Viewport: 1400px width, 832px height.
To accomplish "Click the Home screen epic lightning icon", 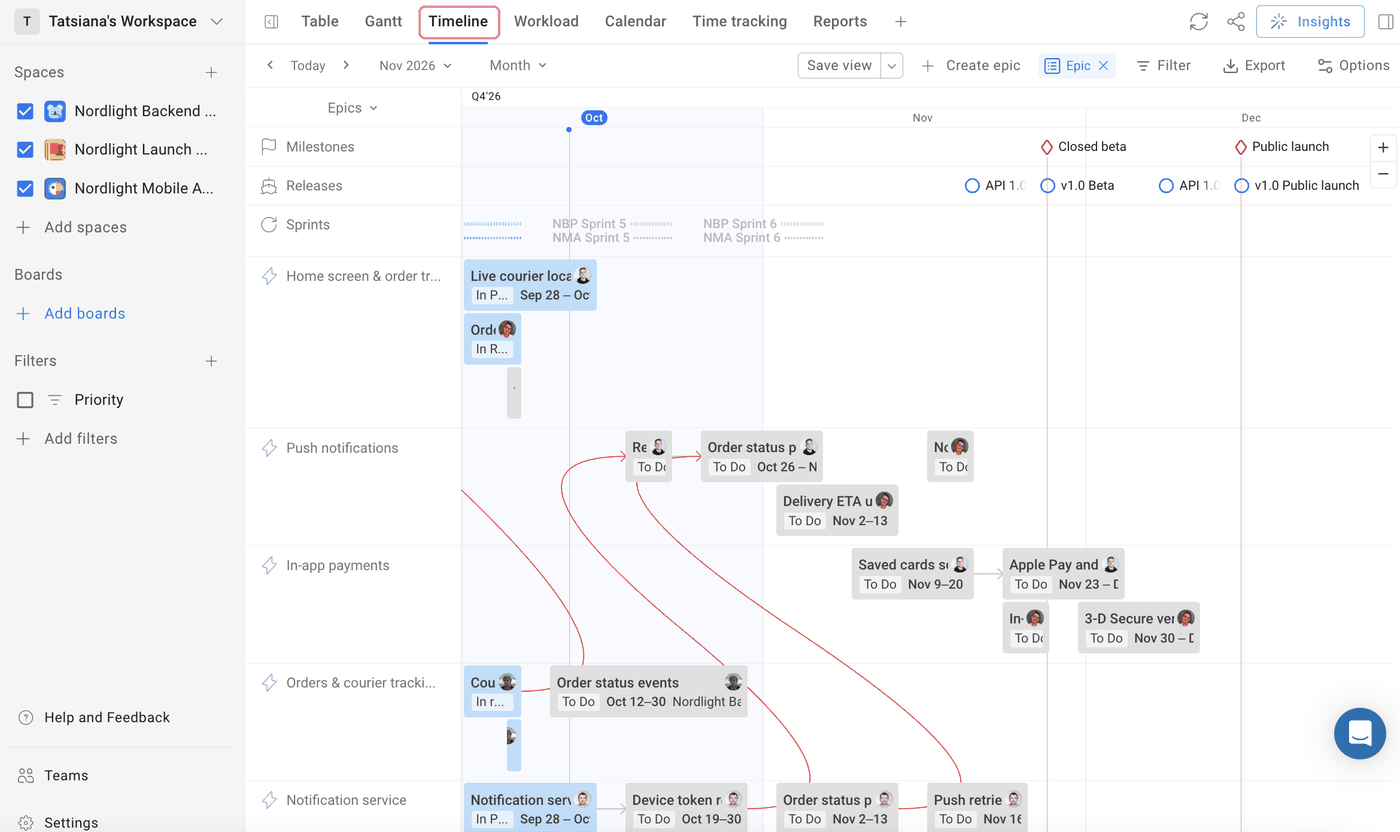I will [x=269, y=276].
